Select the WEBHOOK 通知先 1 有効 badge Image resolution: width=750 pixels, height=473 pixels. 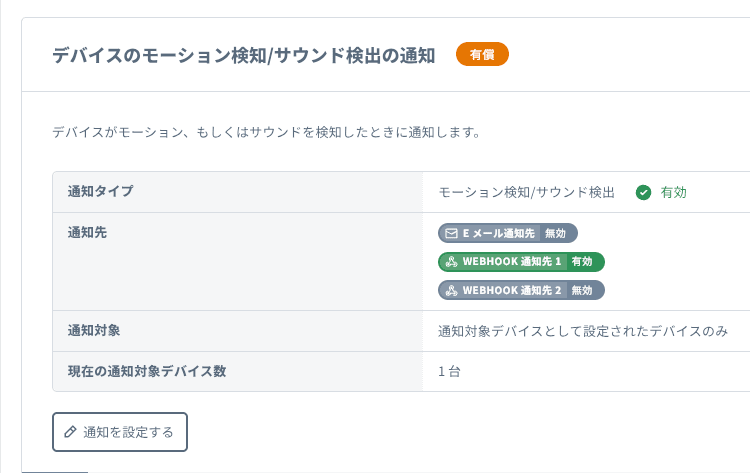pos(521,262)
